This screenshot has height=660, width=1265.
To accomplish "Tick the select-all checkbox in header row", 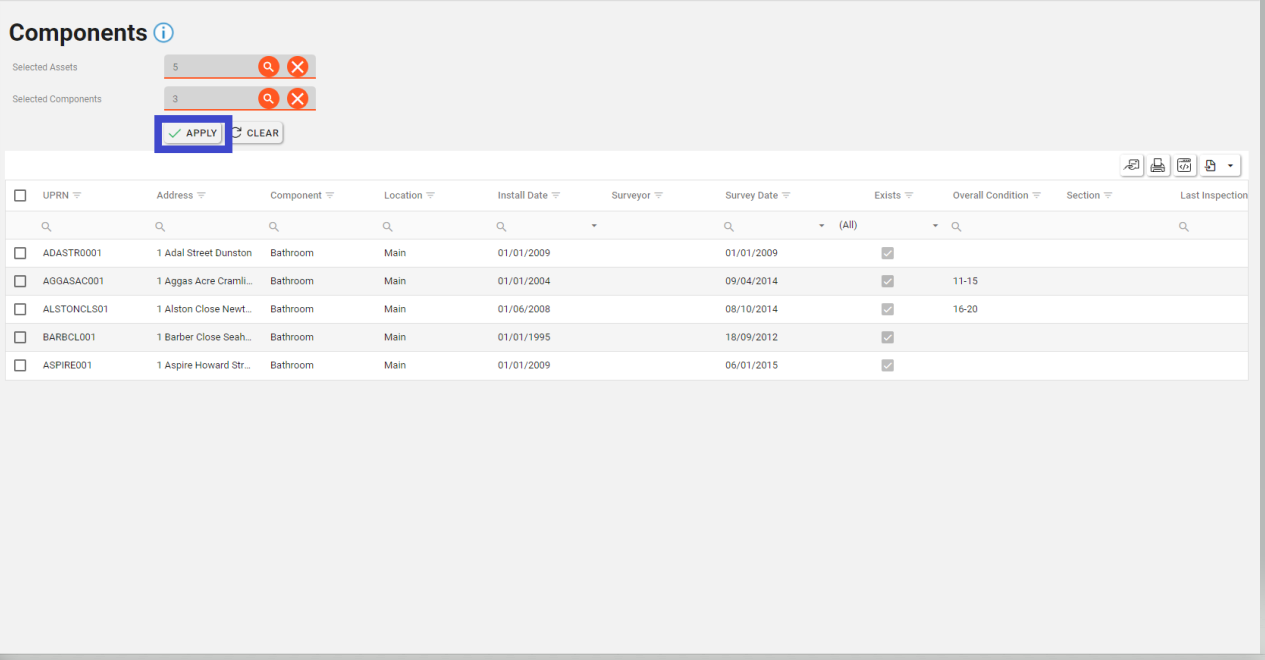I will pos(20,196).
